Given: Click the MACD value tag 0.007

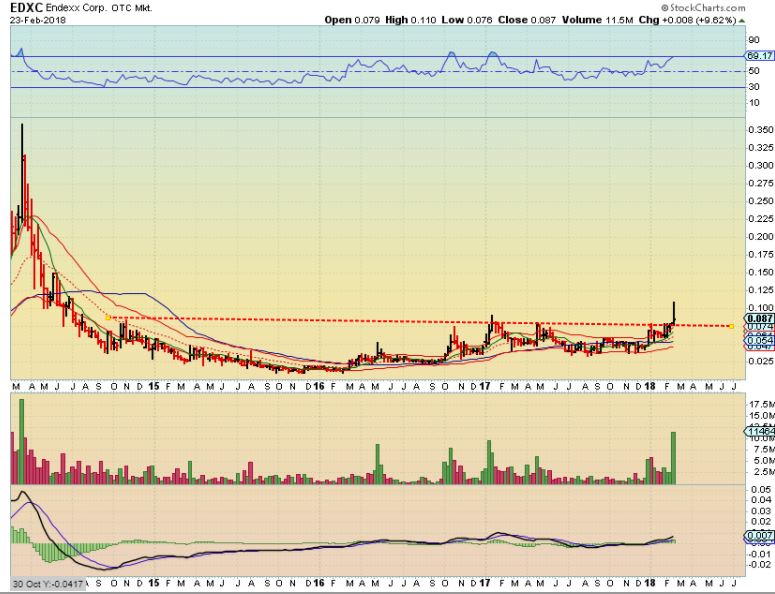Looking at the screenshot, I should pyautogui.click(x=760, y=536).
